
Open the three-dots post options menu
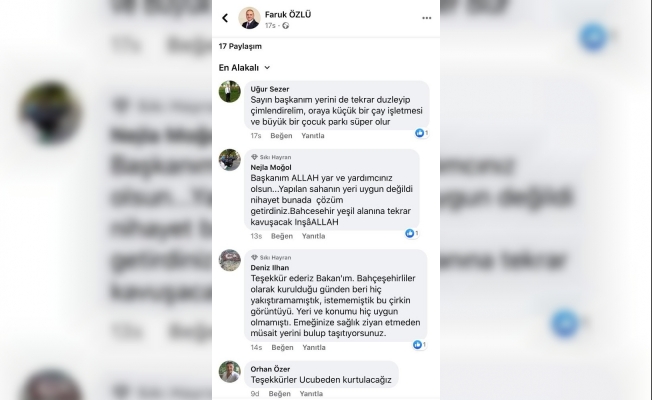pyautogui.click(x=427, y=18)
